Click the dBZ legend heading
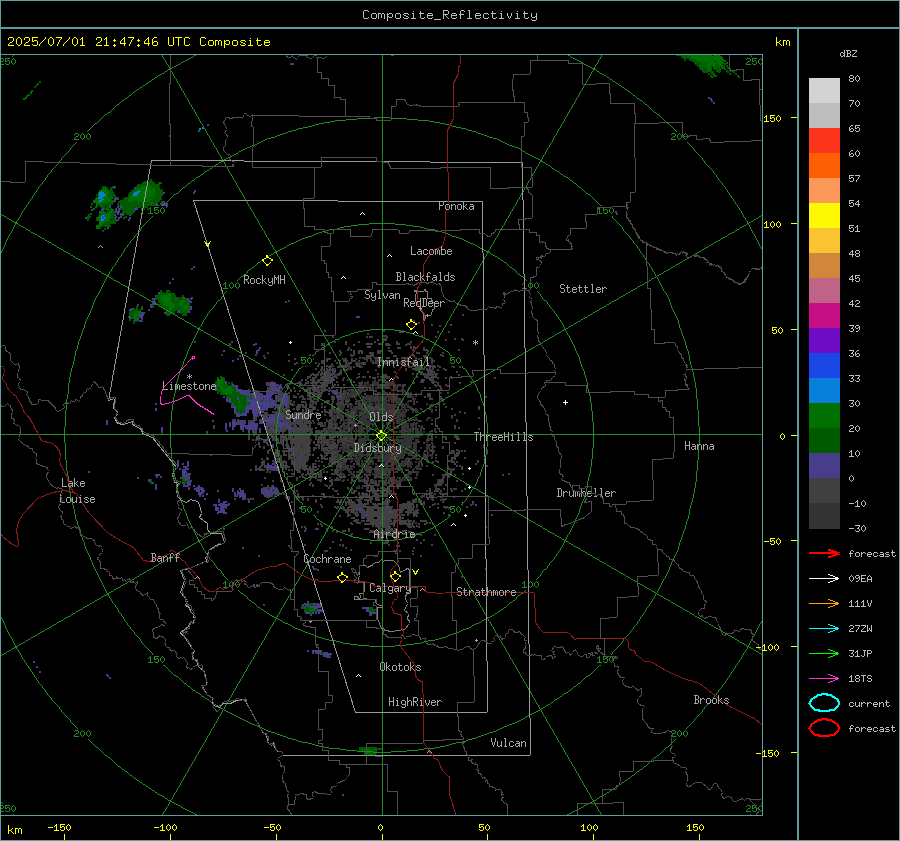 [848, 53]
